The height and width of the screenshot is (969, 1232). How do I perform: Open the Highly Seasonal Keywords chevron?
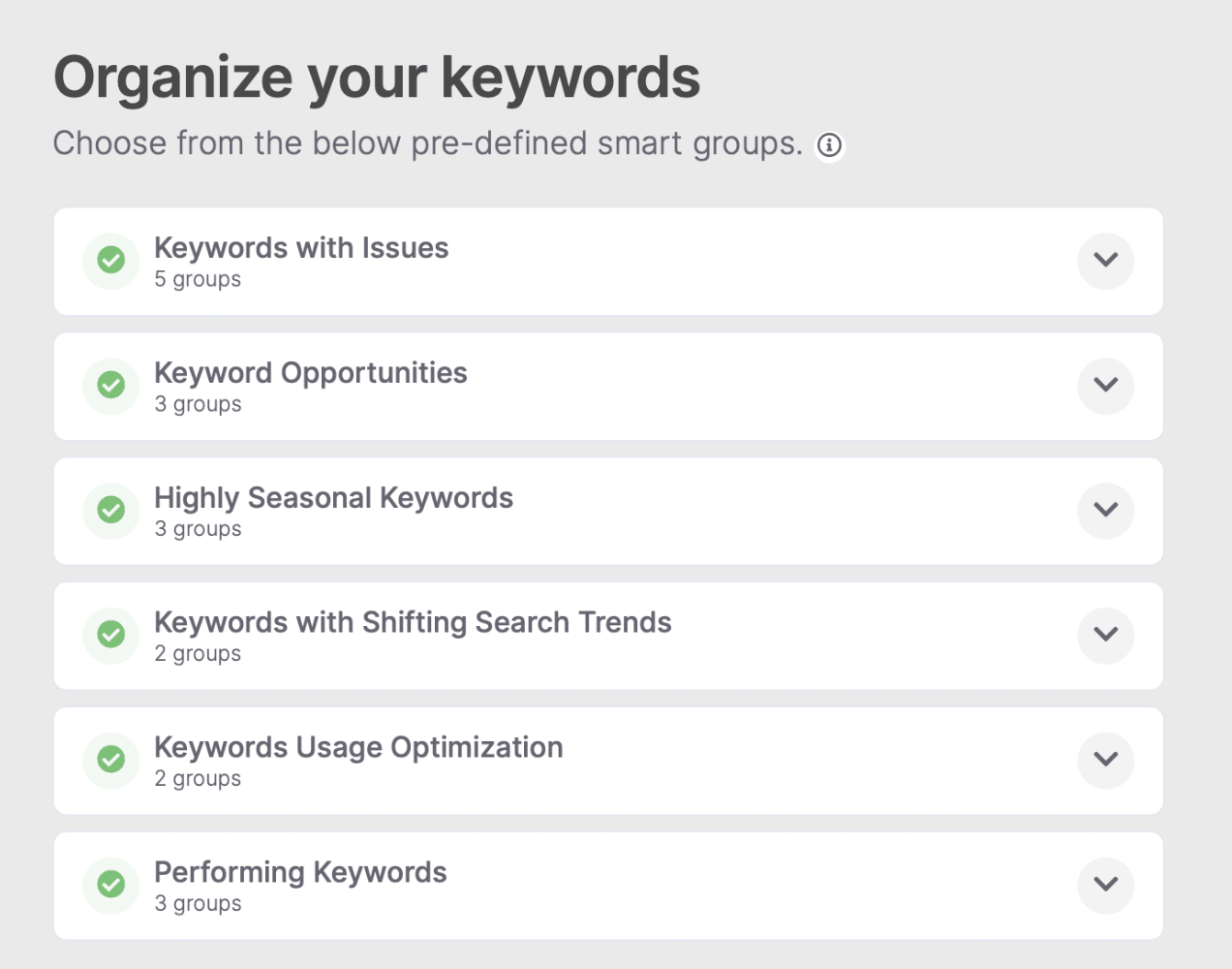click(x=1105, y=511)
